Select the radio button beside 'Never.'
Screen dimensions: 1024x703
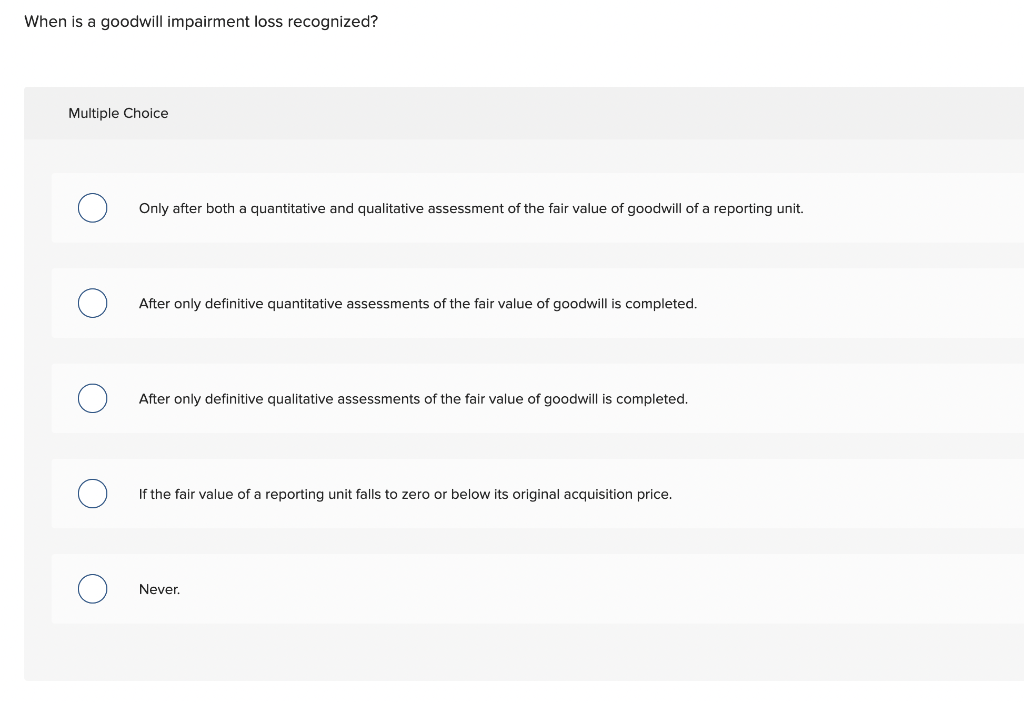coord(92,589)
